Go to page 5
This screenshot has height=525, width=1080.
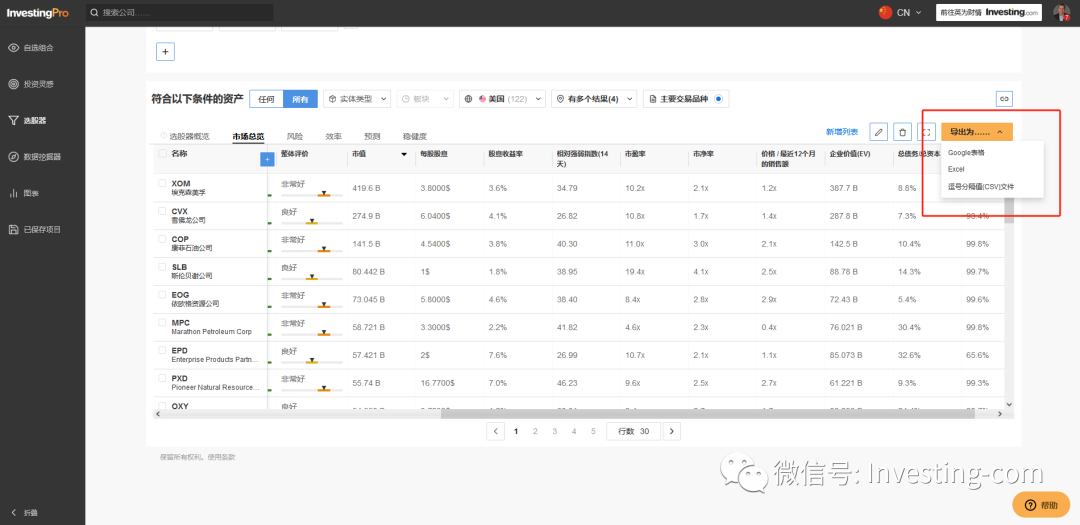(593, 431)
